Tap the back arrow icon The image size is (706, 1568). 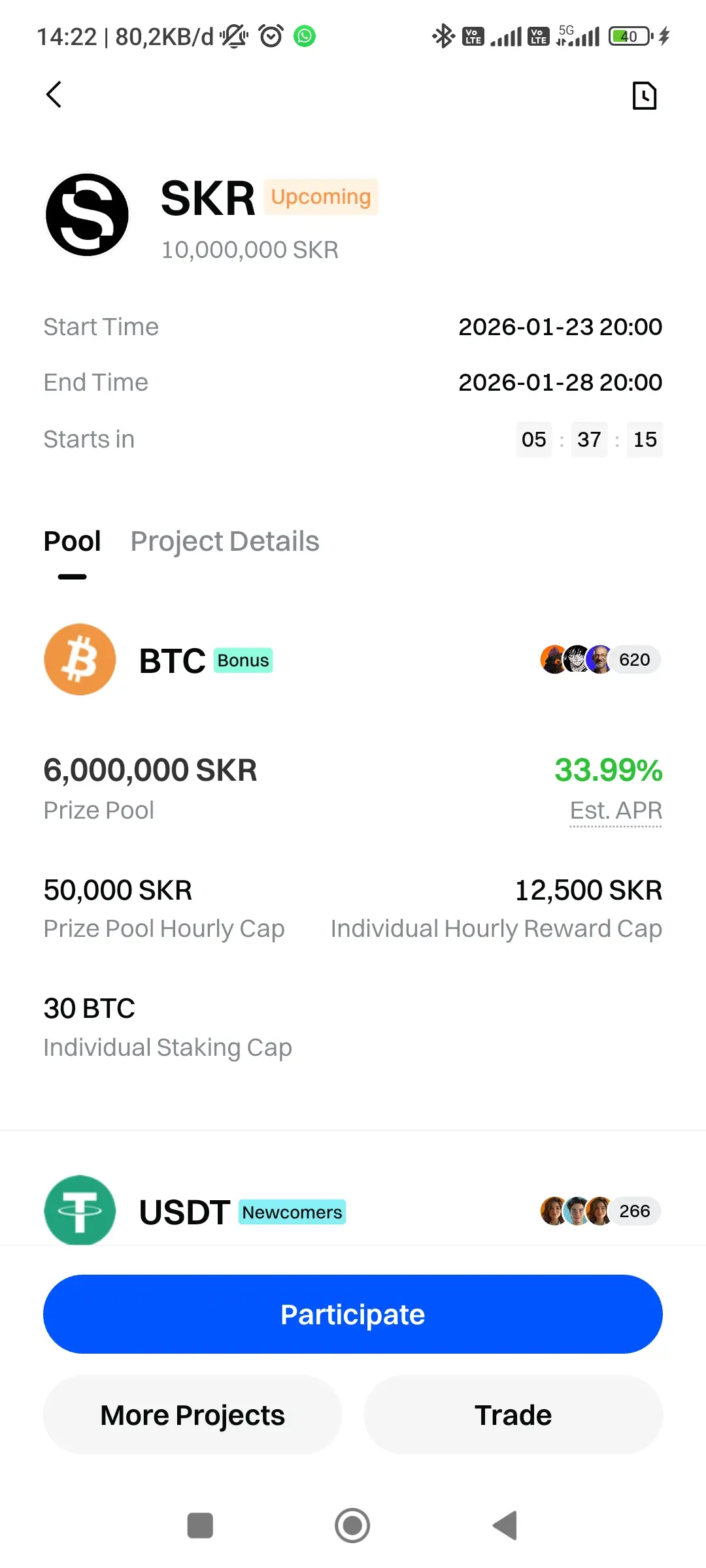pyautogui.click(x=54, y=95)
